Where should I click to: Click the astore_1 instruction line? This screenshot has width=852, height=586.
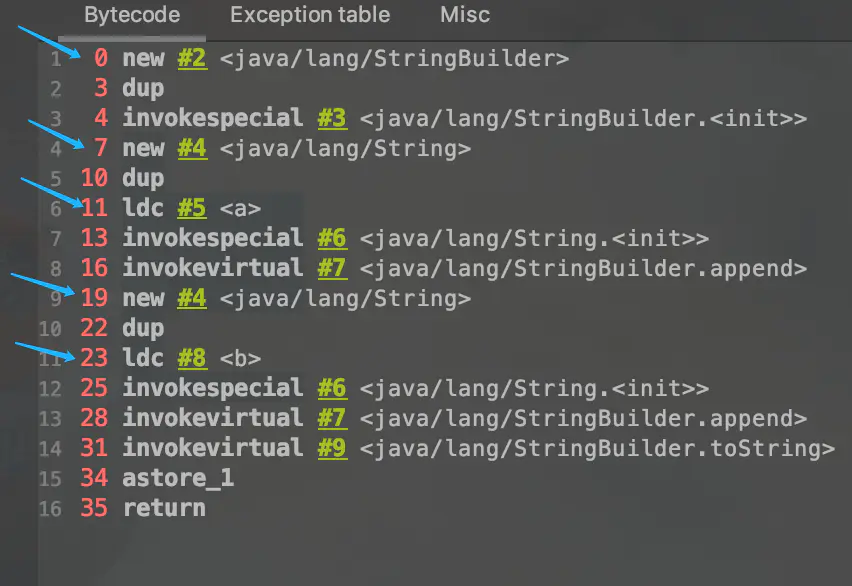pos(178,478)
